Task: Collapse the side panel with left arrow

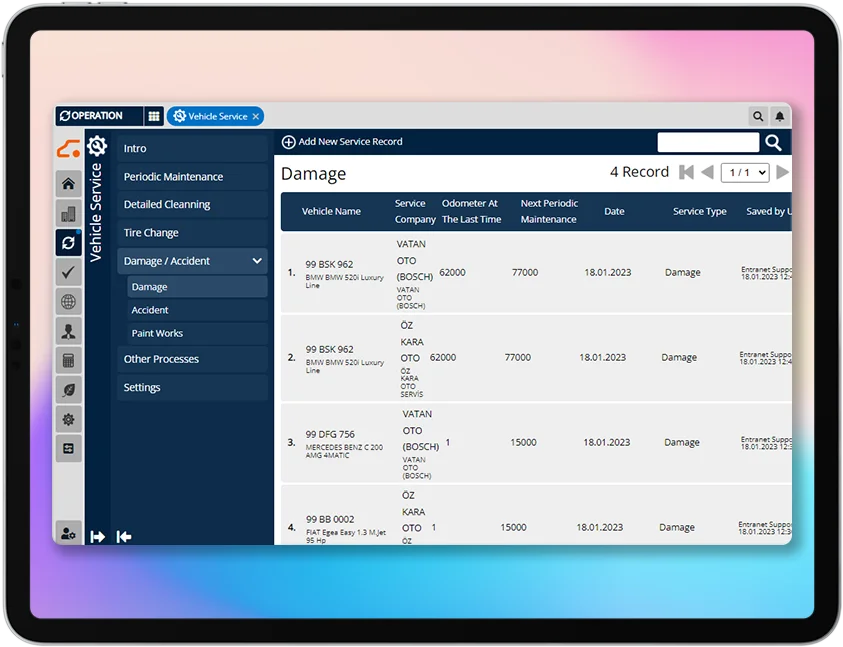Action: click(124, 537)
